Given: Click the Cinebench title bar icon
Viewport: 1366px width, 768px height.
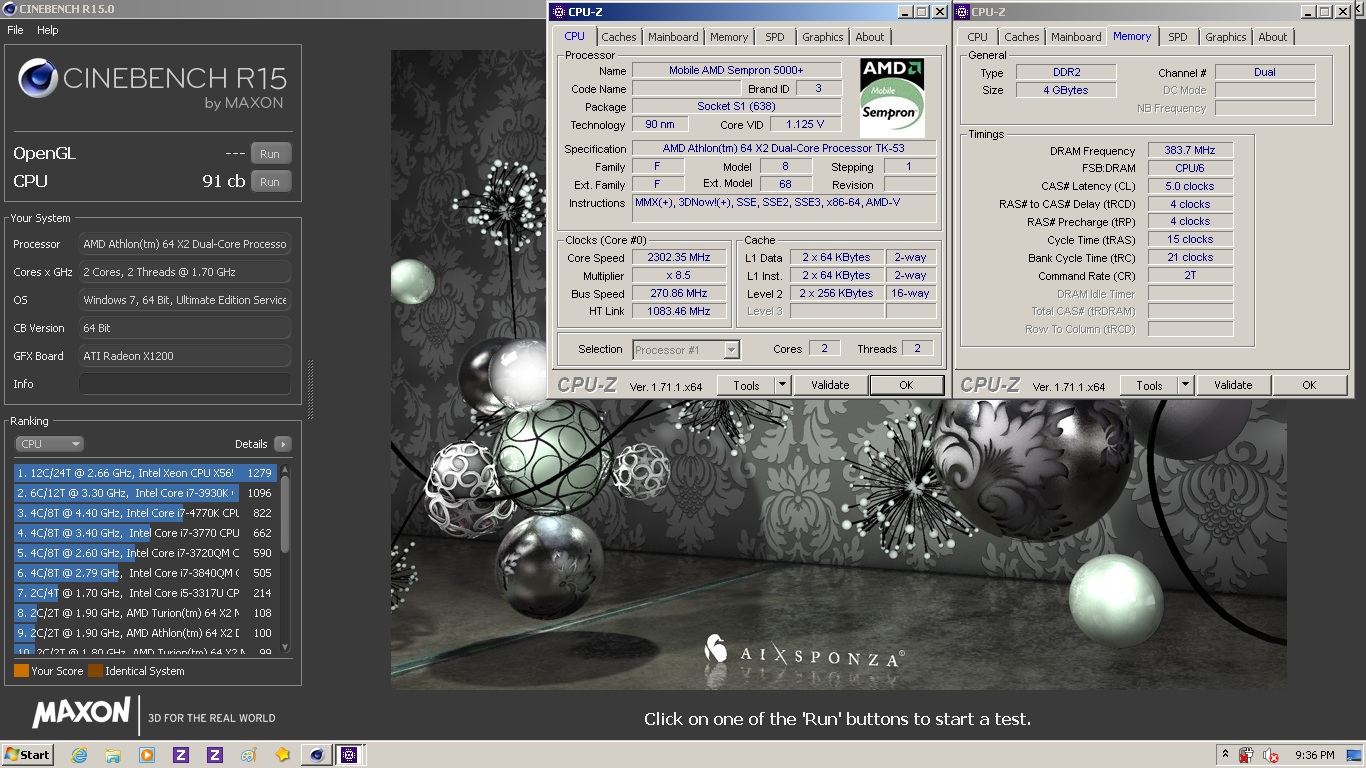Looking at the screenshot, I should 9,9.
